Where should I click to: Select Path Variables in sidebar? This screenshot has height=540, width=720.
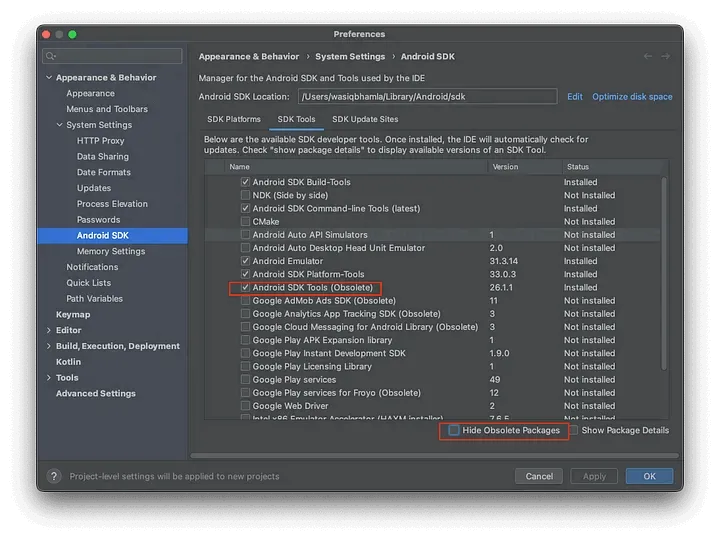[95, 298]
